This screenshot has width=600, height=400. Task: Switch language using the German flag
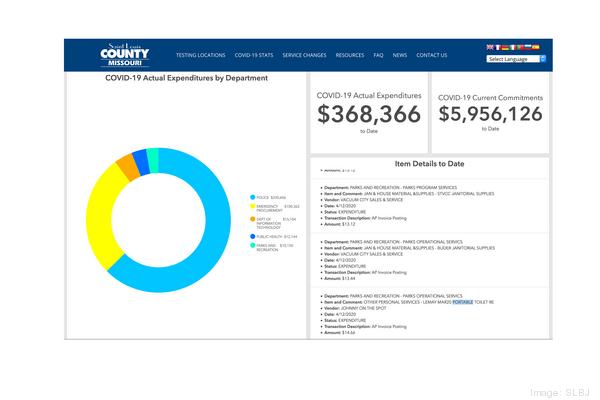[x=507, y=47]
